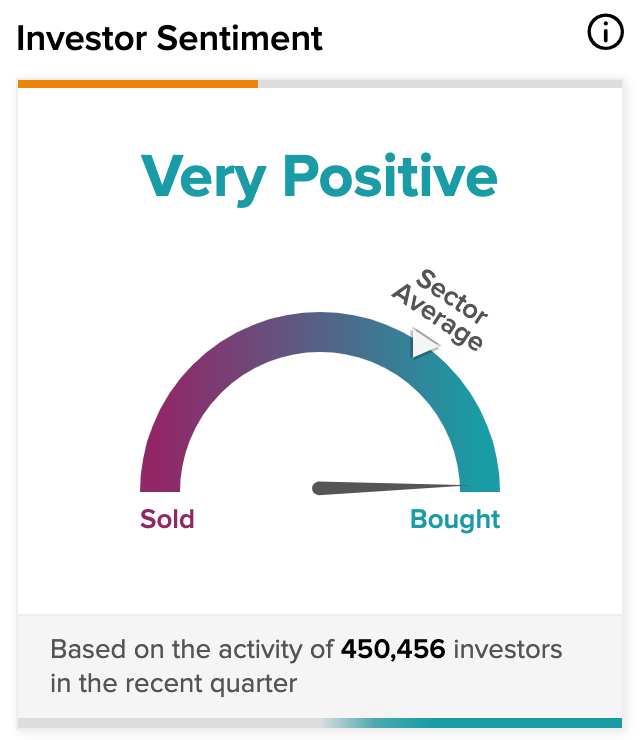Click 'in the recent quarter' text
Screen dimensions: 644x740
[x=174, y=683]
